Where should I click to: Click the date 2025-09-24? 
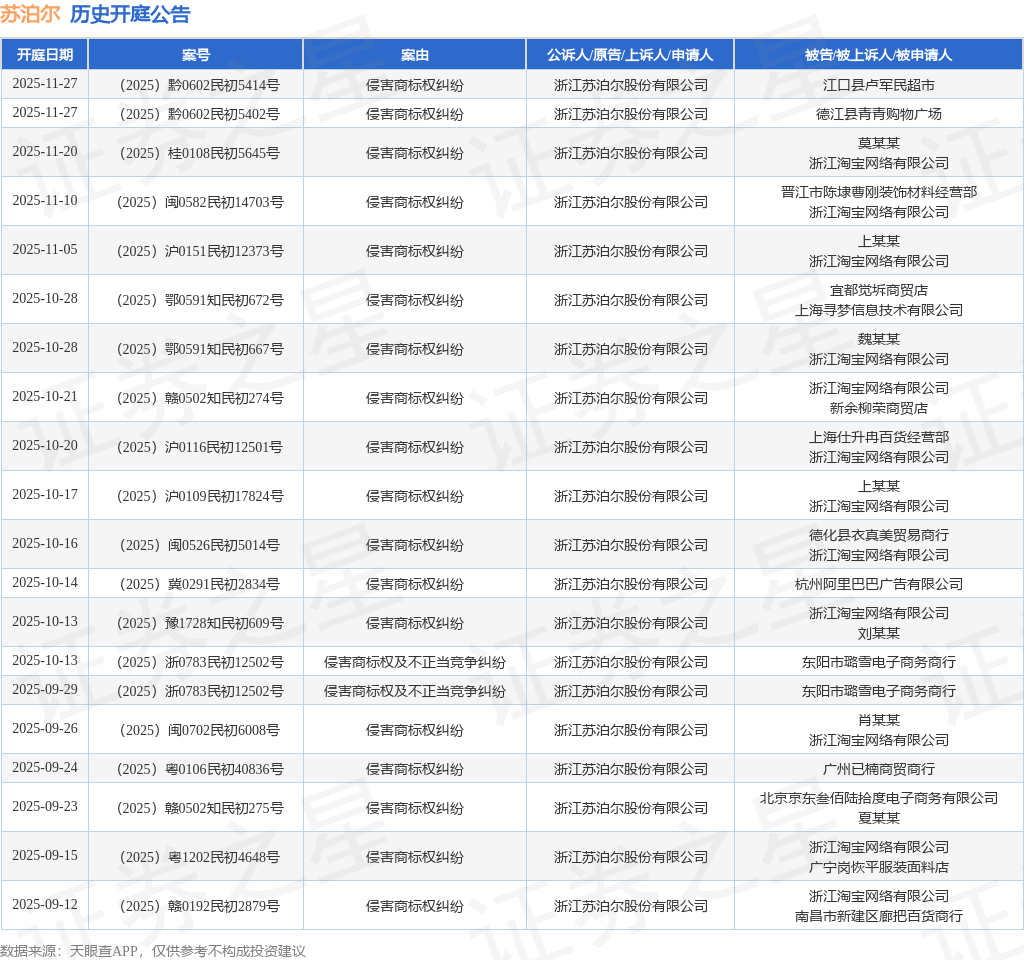point(44,767)
